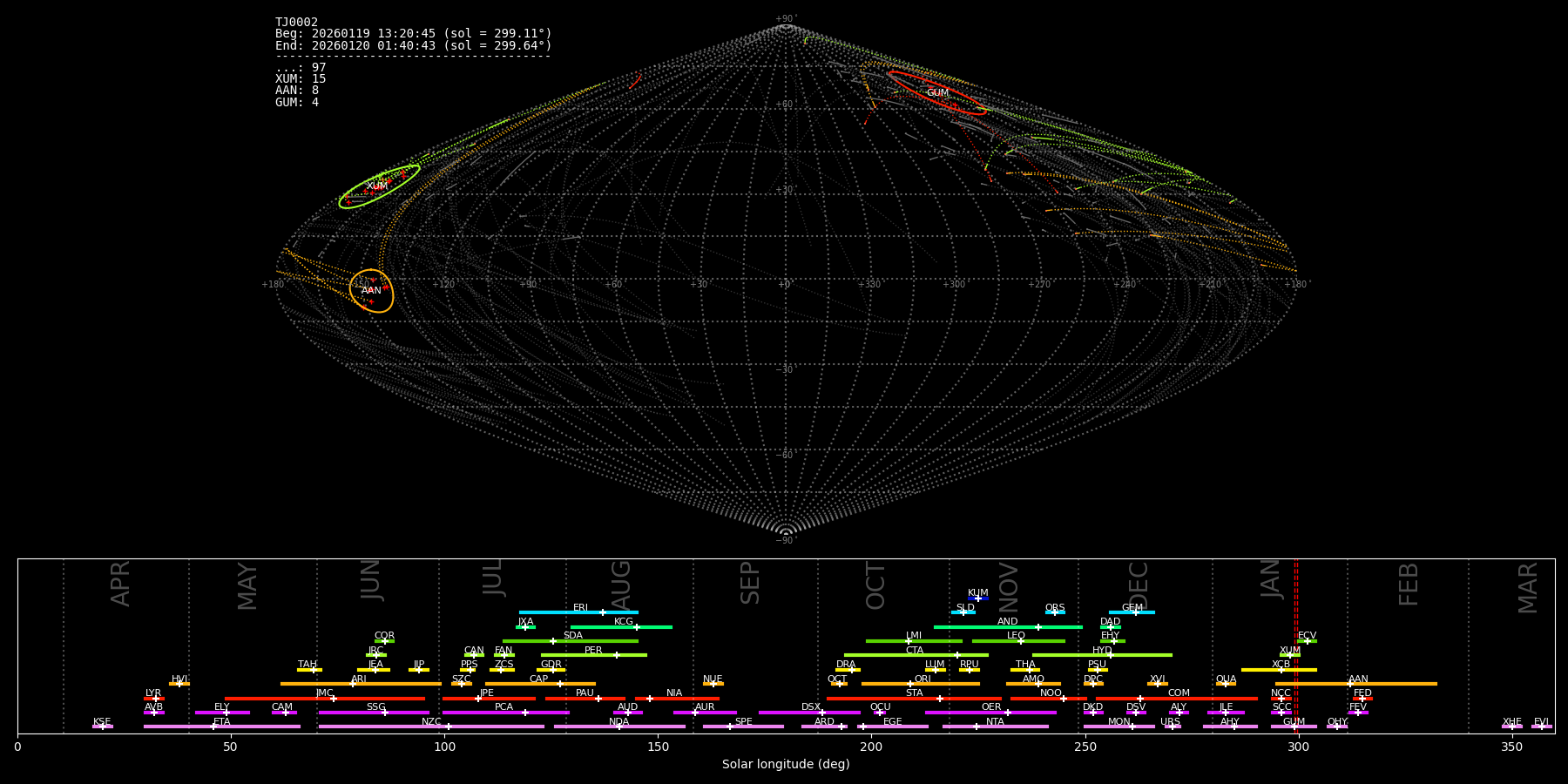Click the KCG shower bar in the timeline
Image resolution: width=1568 pixels, height=784 pixels.
pos(621,626)
